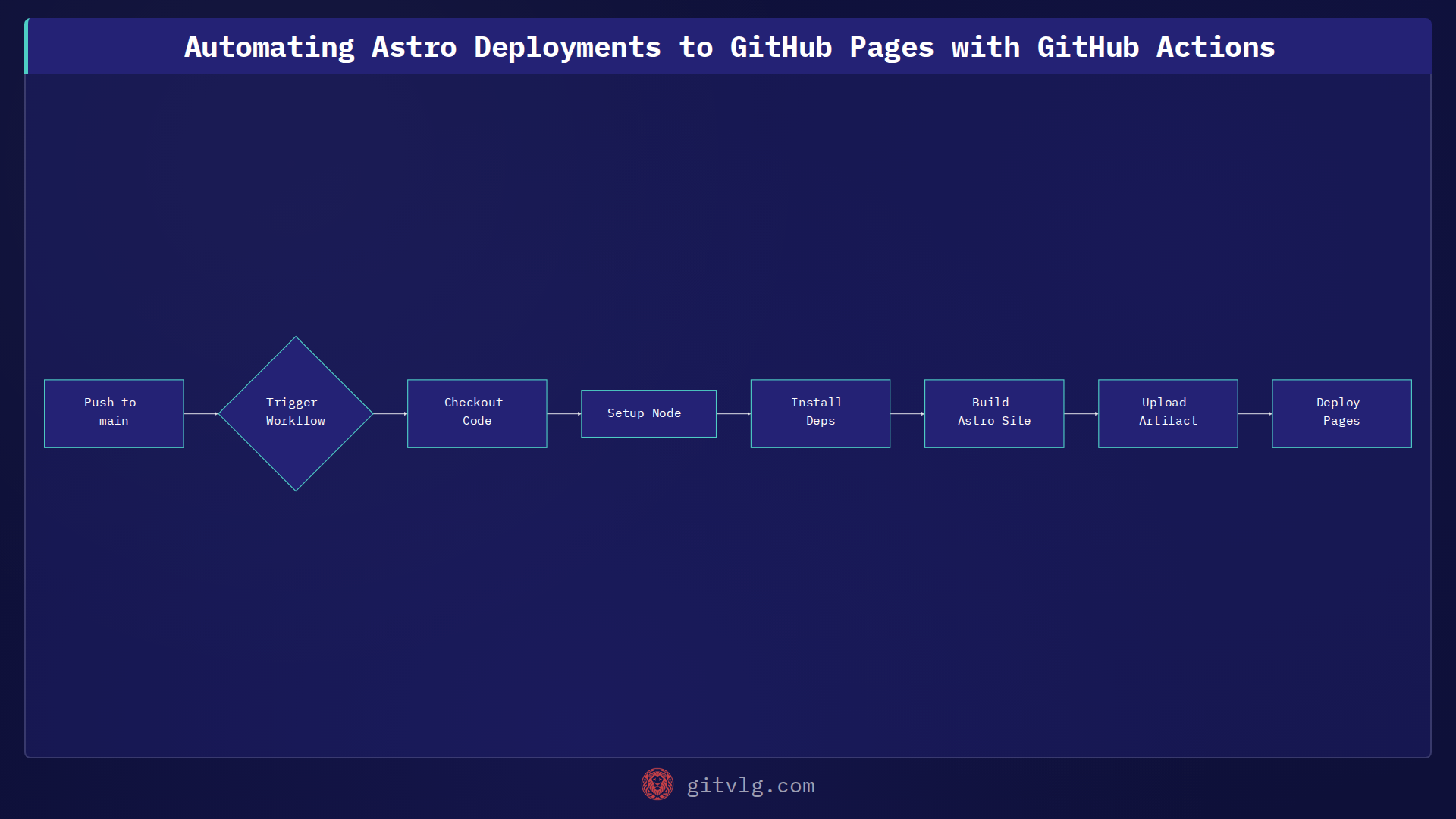
Task: Click the 'Deploy Pages' step box
Action: [x=1341, y=413]
